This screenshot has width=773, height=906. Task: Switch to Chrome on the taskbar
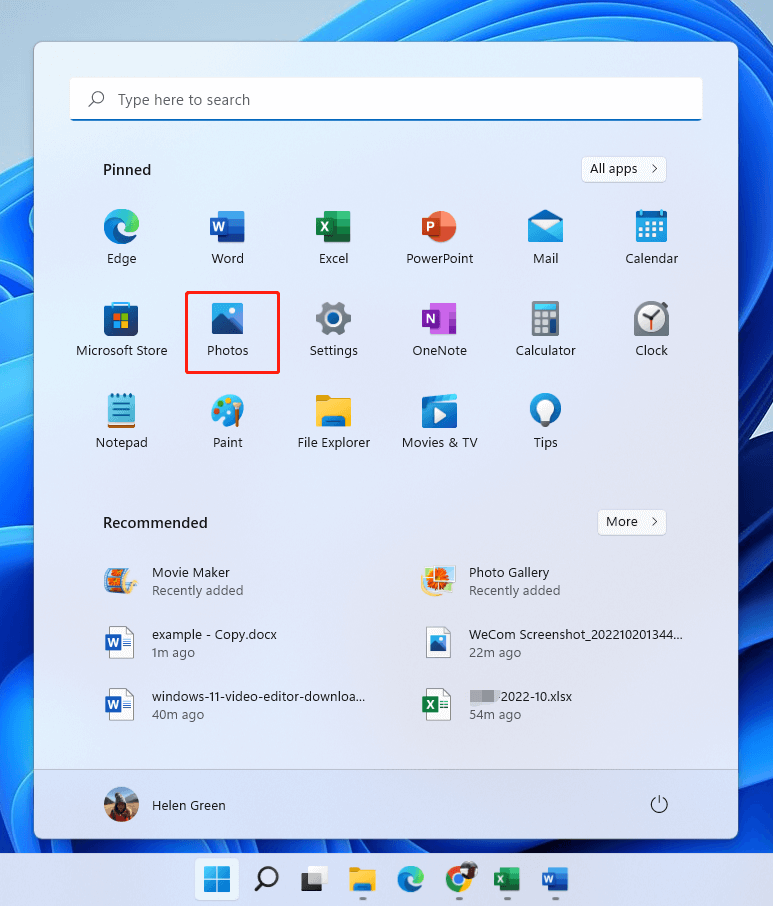[x=459, y=879]
